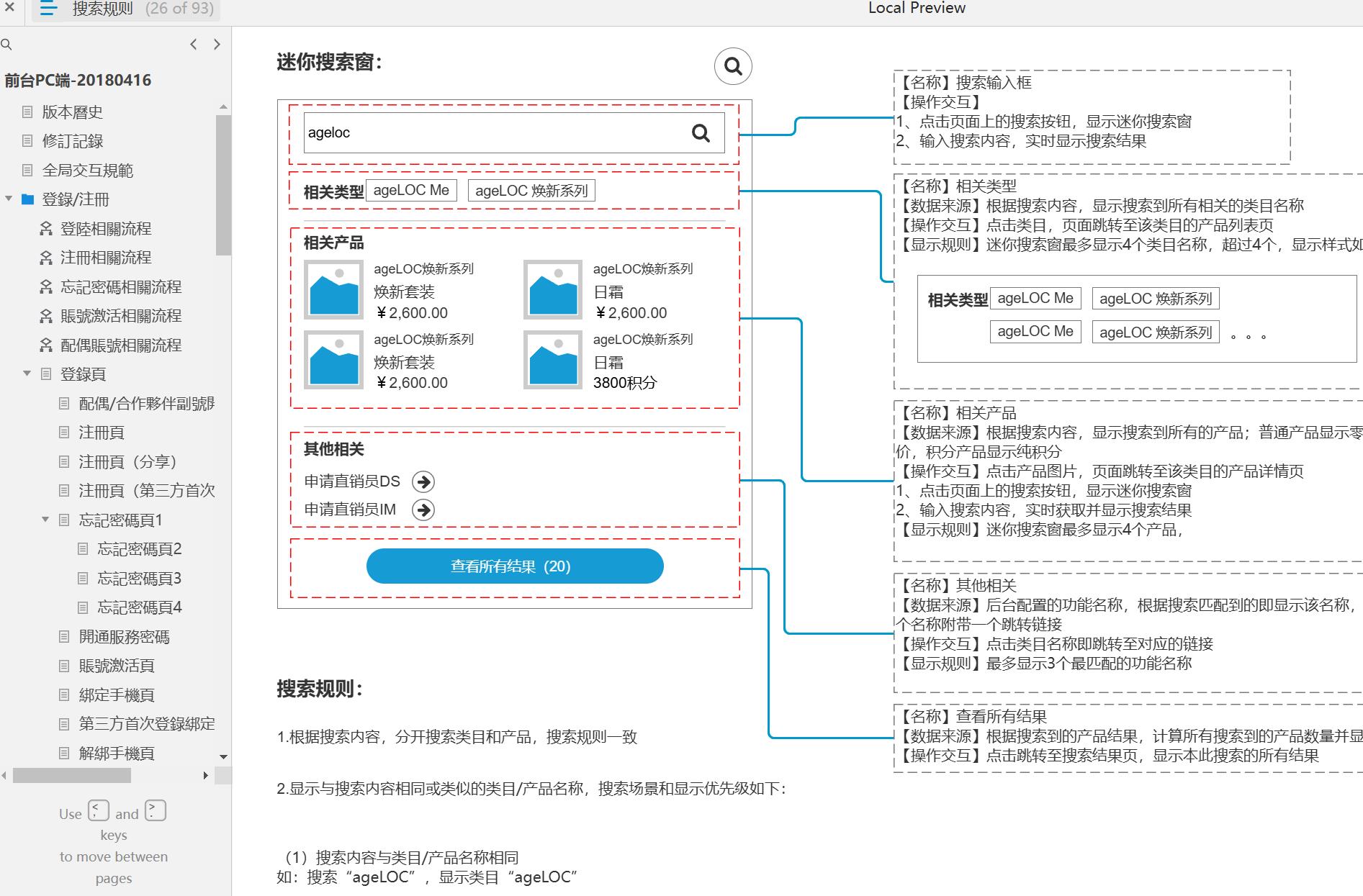Viewport: 1363px width, 896px height.
Task: Click the lower-row ageLOC Me tag in the annotation example
Action: click(x=1035, y=331)
